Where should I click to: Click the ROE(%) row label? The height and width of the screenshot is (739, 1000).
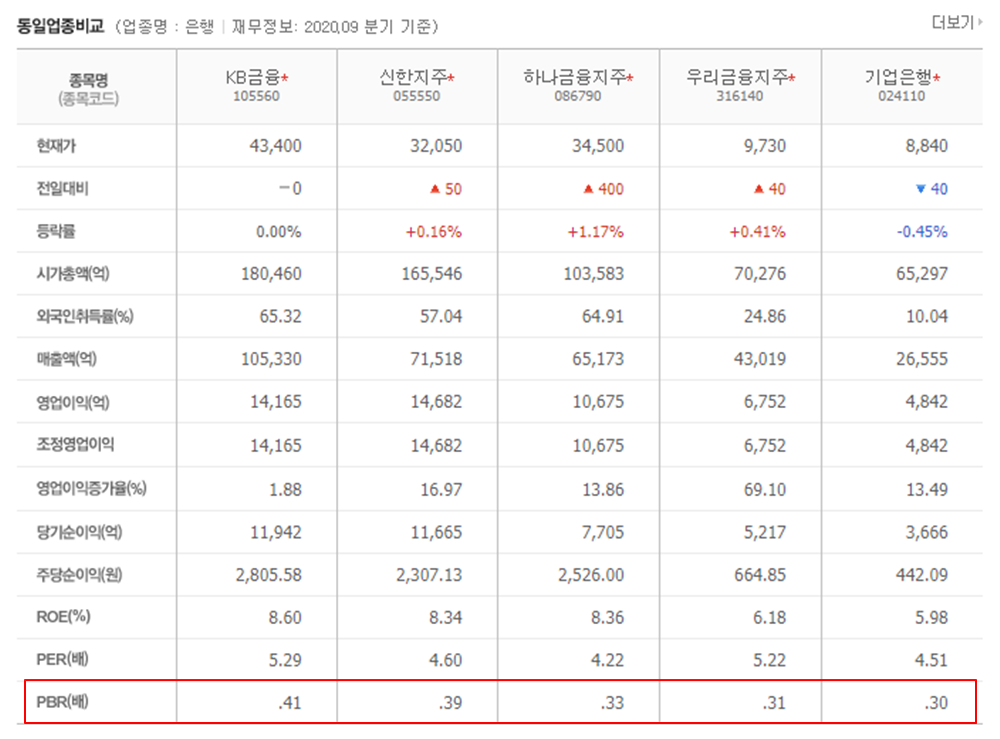pyautogui.click(x=63, y=617)
